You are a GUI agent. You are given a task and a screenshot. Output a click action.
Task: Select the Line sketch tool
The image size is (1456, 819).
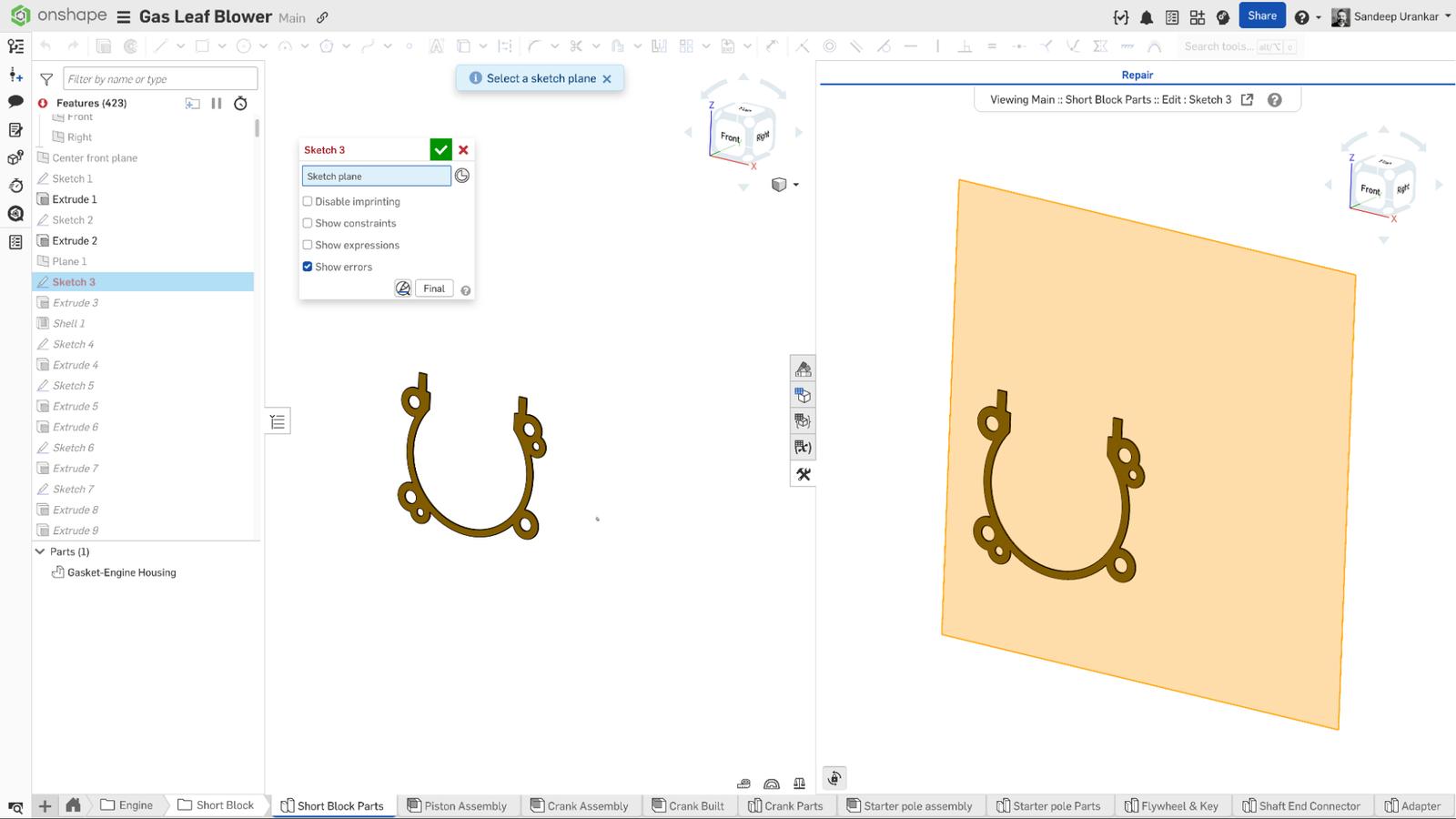click(162, 45)
